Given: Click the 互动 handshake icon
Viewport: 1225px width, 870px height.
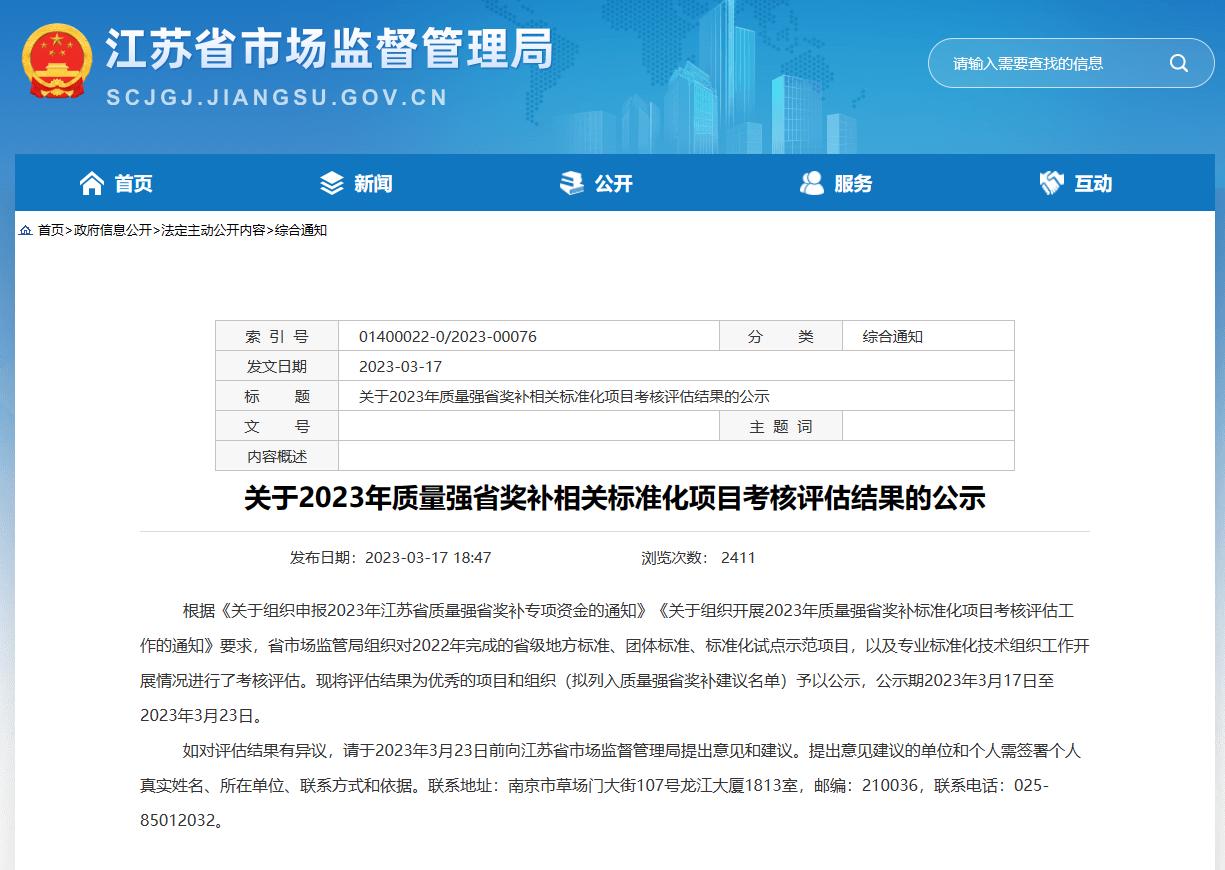Looking at the screenshot, I should pyautogui.click(x=1052, y=183).
